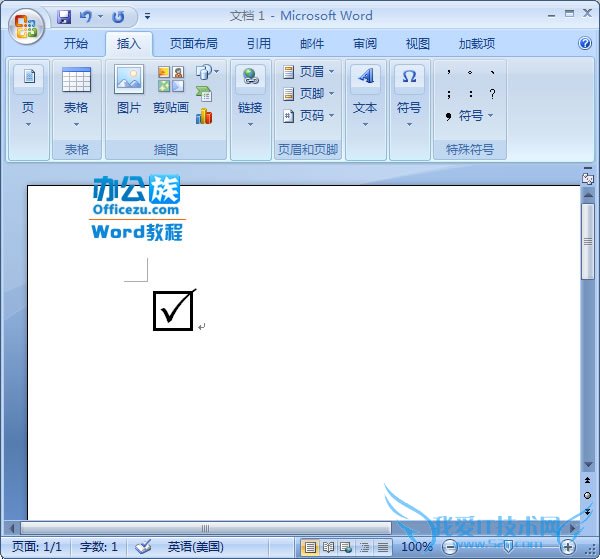
Task: Open the Office button menu
Action: click(26, 26)
